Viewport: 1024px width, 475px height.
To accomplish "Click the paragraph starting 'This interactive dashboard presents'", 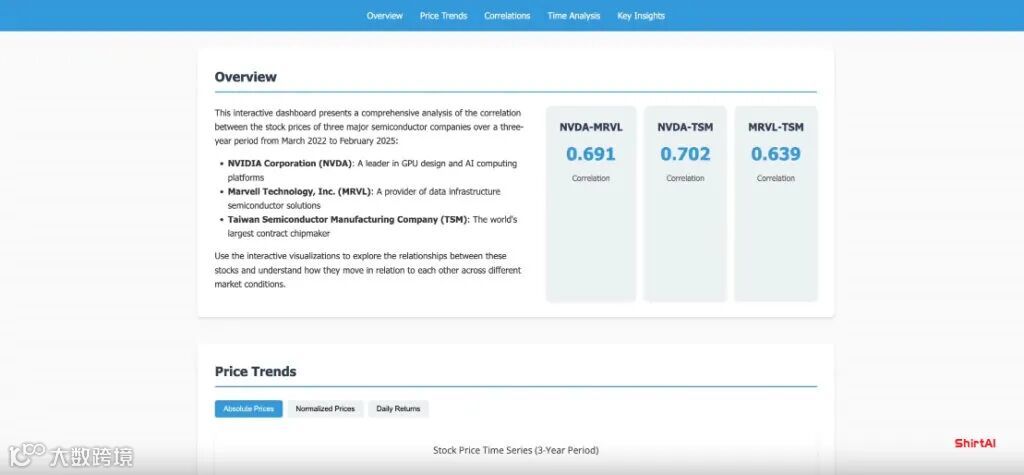I will tap(369, 127).
